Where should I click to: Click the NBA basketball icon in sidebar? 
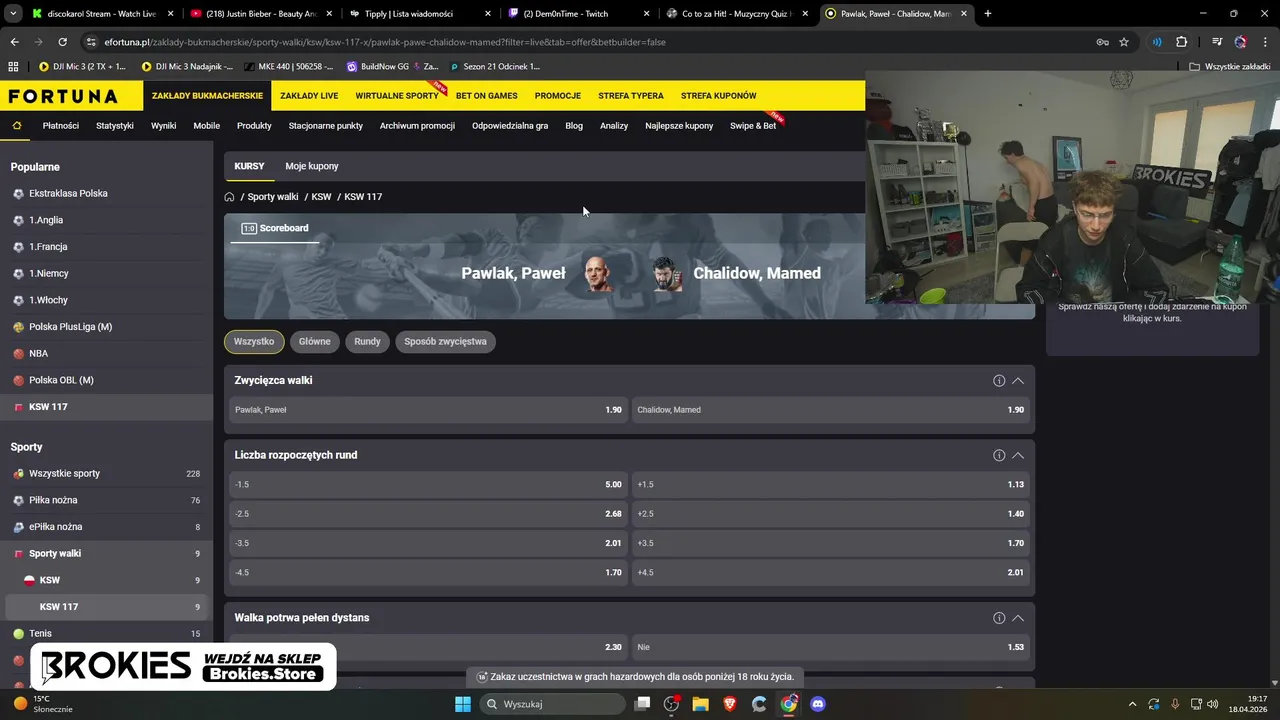pos(18,353)
